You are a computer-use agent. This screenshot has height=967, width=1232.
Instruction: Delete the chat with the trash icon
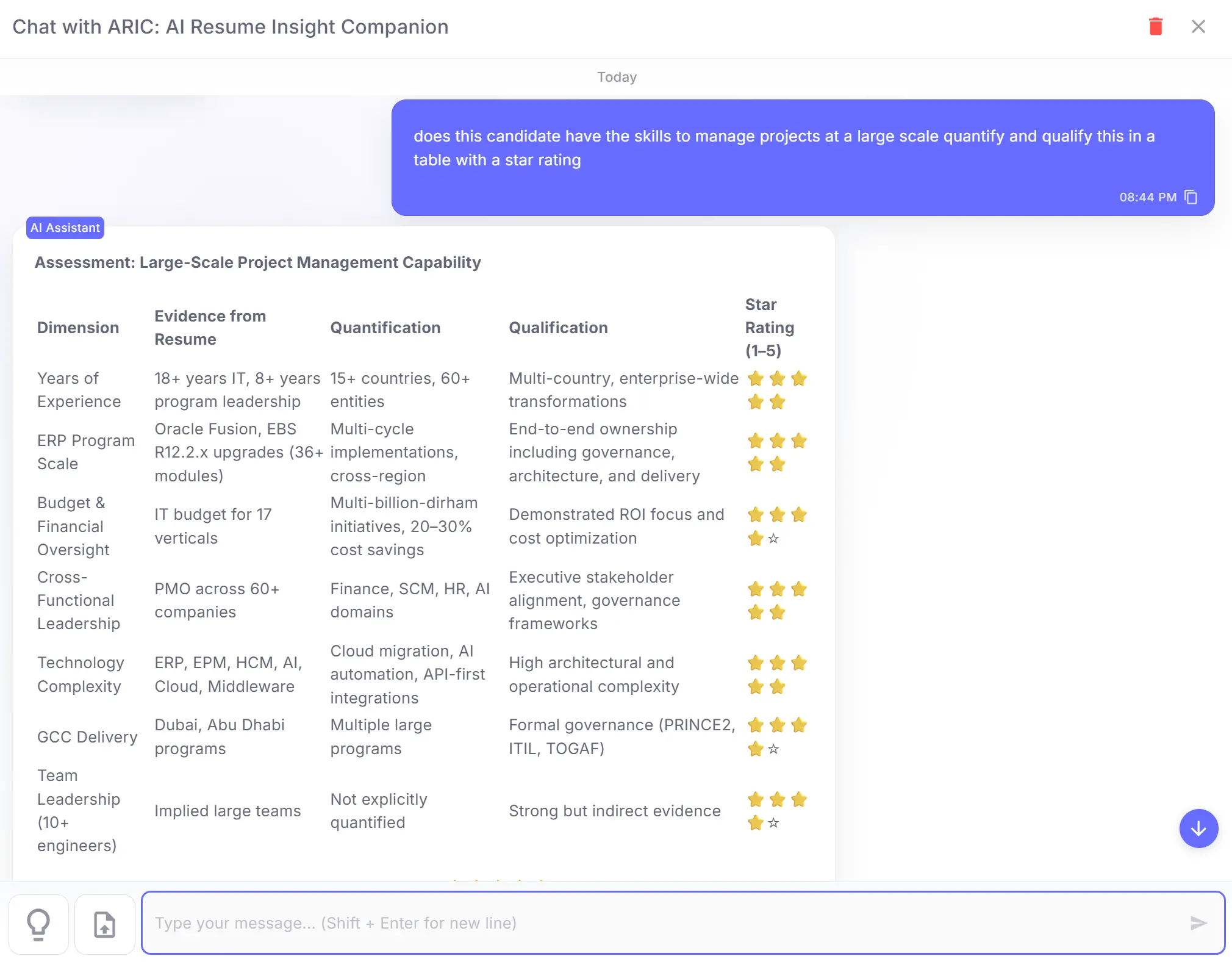(1156, 26)
